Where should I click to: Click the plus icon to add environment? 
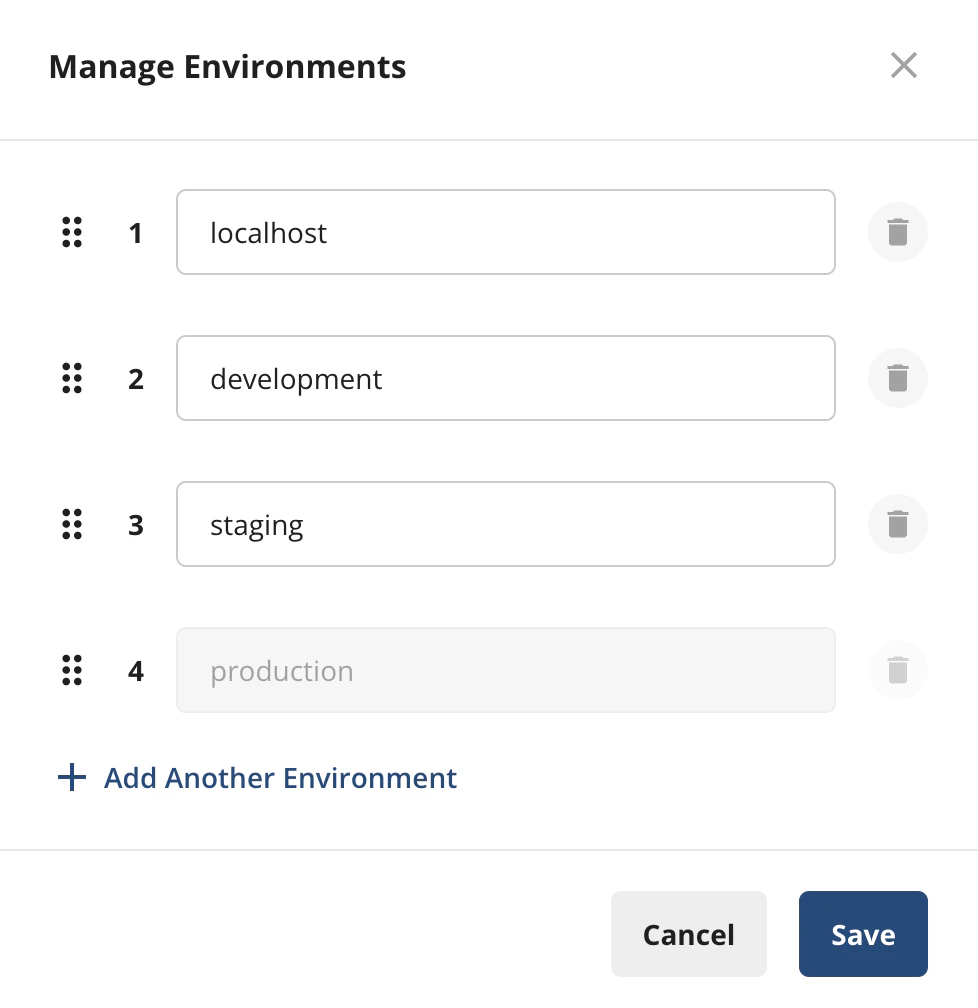[x=72, y=778]
